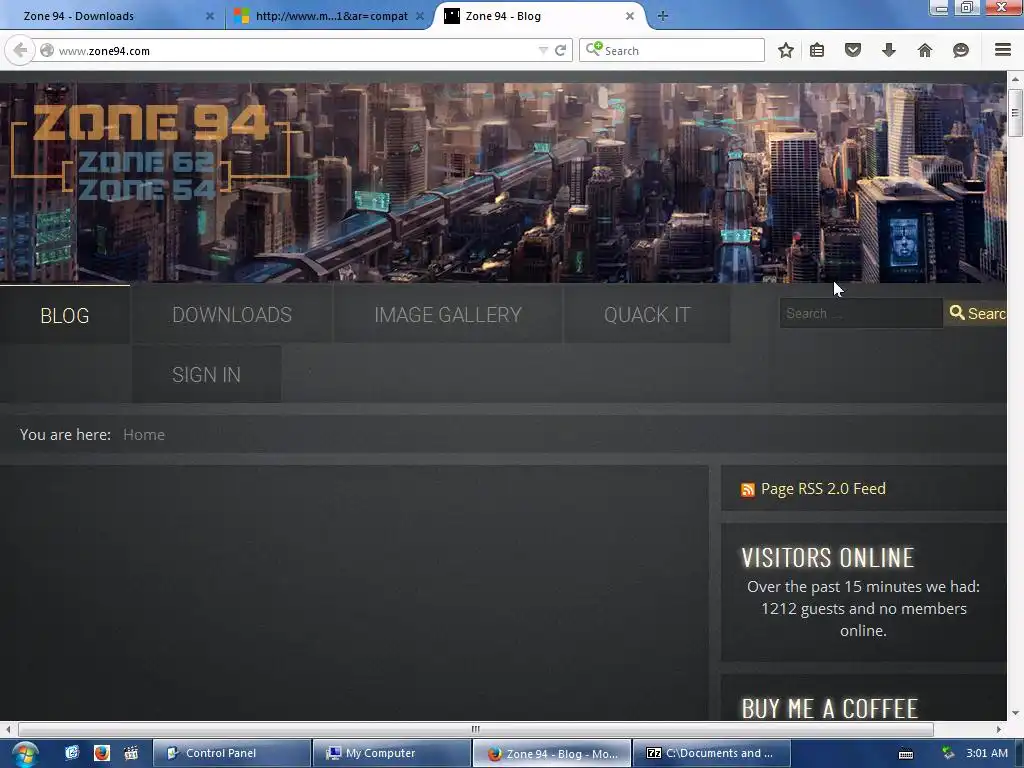Click the network tray icon
Screen dimensions: 1024x768
tap(948, 753)
